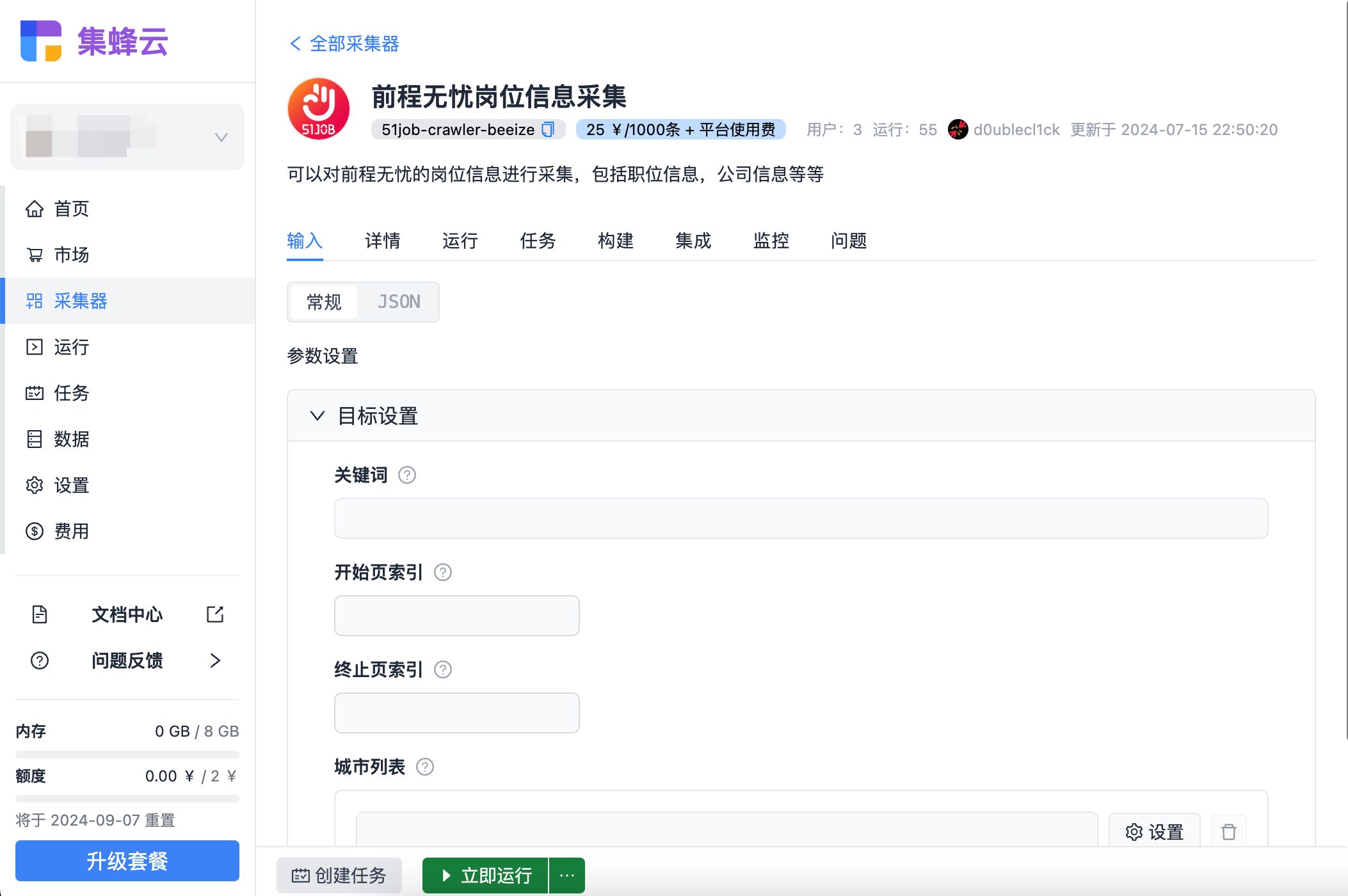Screen dimensions: 1348x896
Task: Switch to the 构建 tab
Action: pos(616,241)
